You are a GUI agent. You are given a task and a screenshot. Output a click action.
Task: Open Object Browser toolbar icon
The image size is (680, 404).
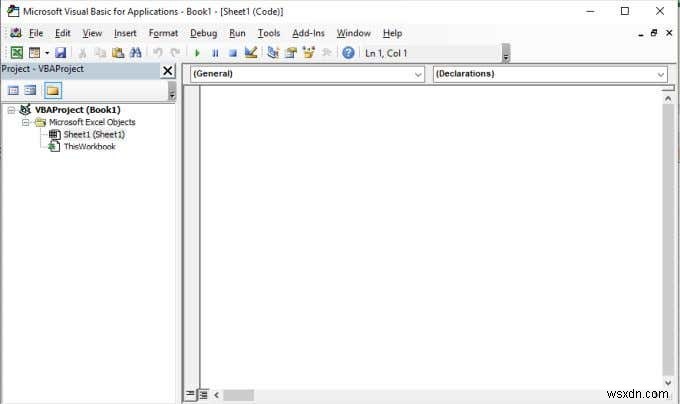click(309, 53)
